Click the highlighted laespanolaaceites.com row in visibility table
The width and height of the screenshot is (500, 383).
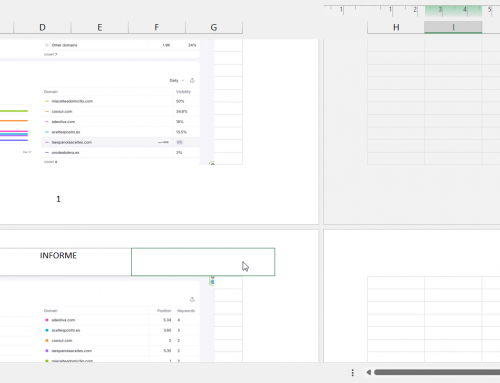point(120,142)
